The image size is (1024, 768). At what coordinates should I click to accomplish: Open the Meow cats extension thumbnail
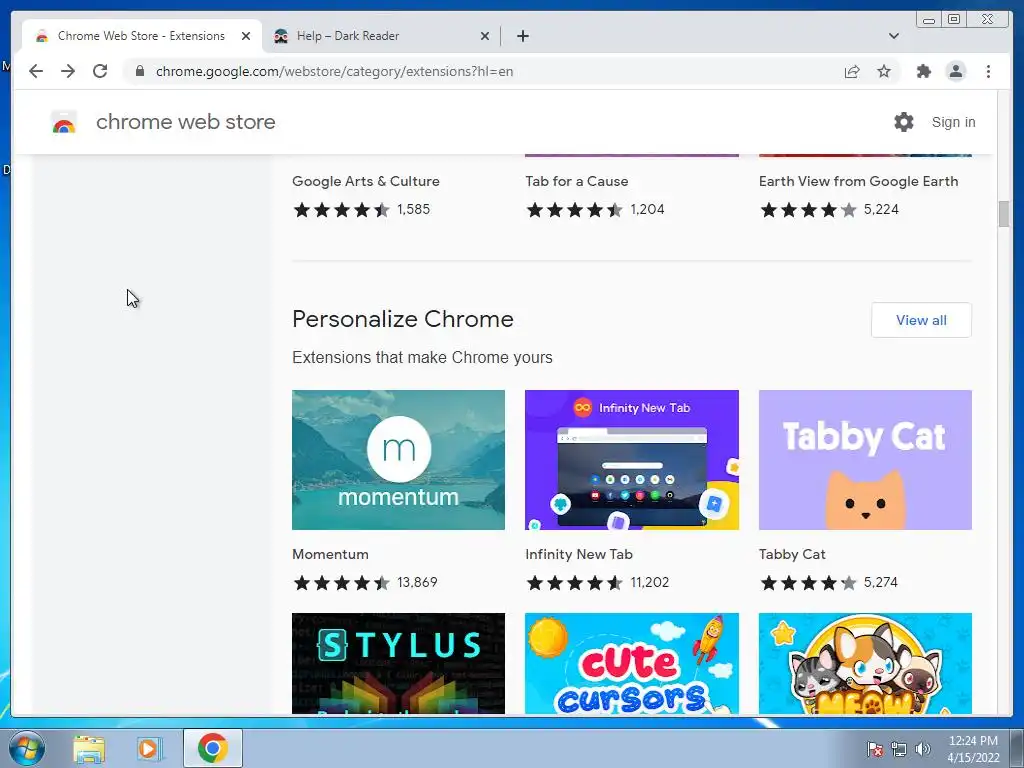pyautogui.click(x=865, y=663)
